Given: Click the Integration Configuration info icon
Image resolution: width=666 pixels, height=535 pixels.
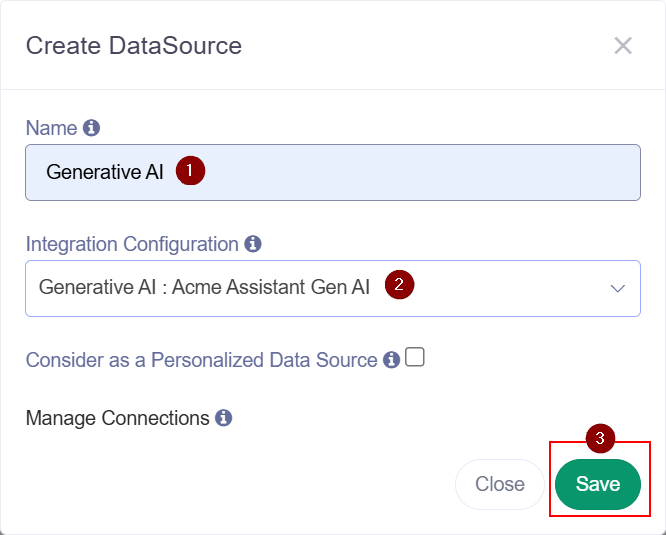Looking at the screenshot, I should coord(253,244).
